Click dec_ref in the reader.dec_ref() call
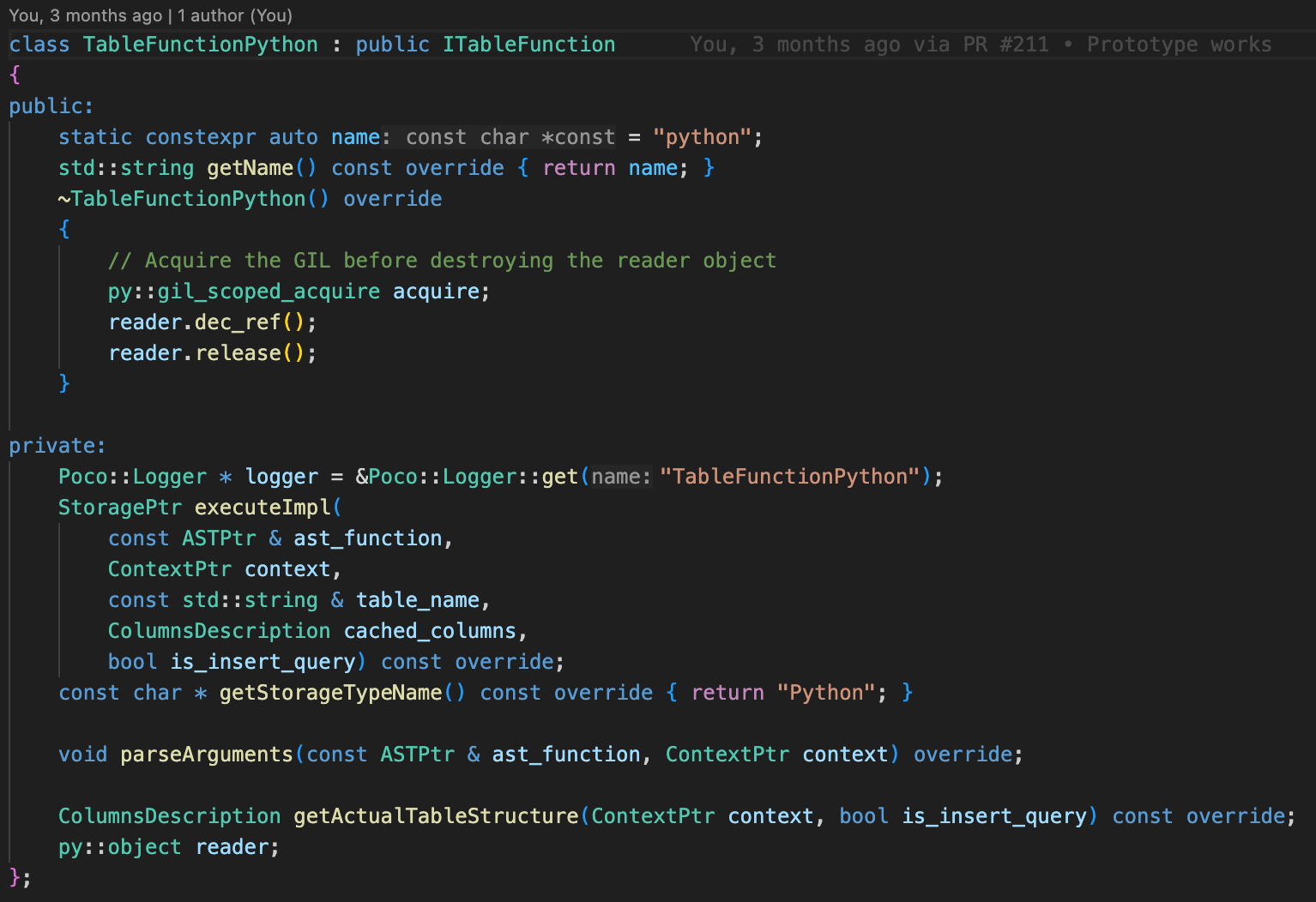 [238, 322]
